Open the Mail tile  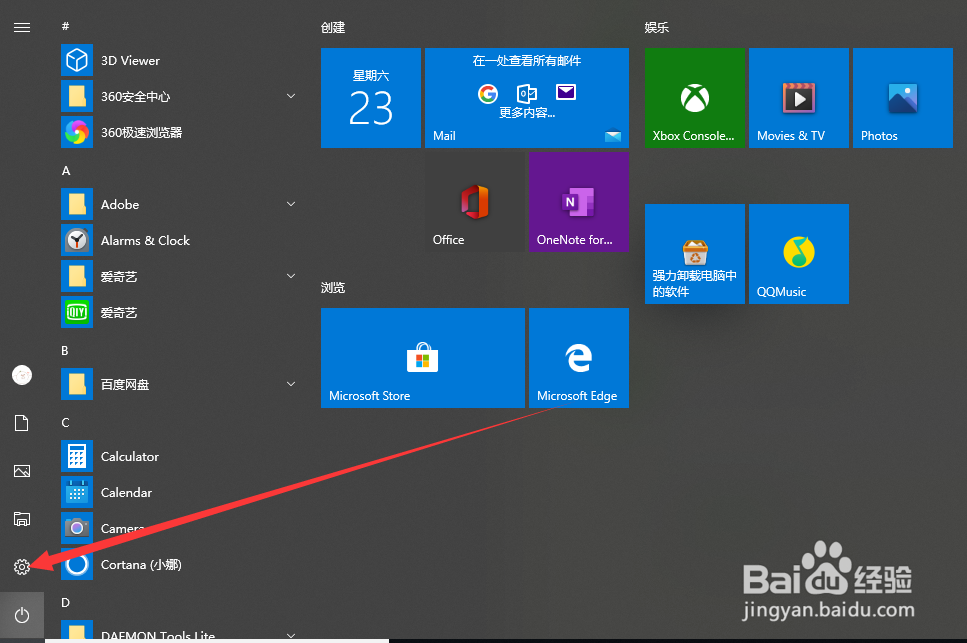[527, 97]
